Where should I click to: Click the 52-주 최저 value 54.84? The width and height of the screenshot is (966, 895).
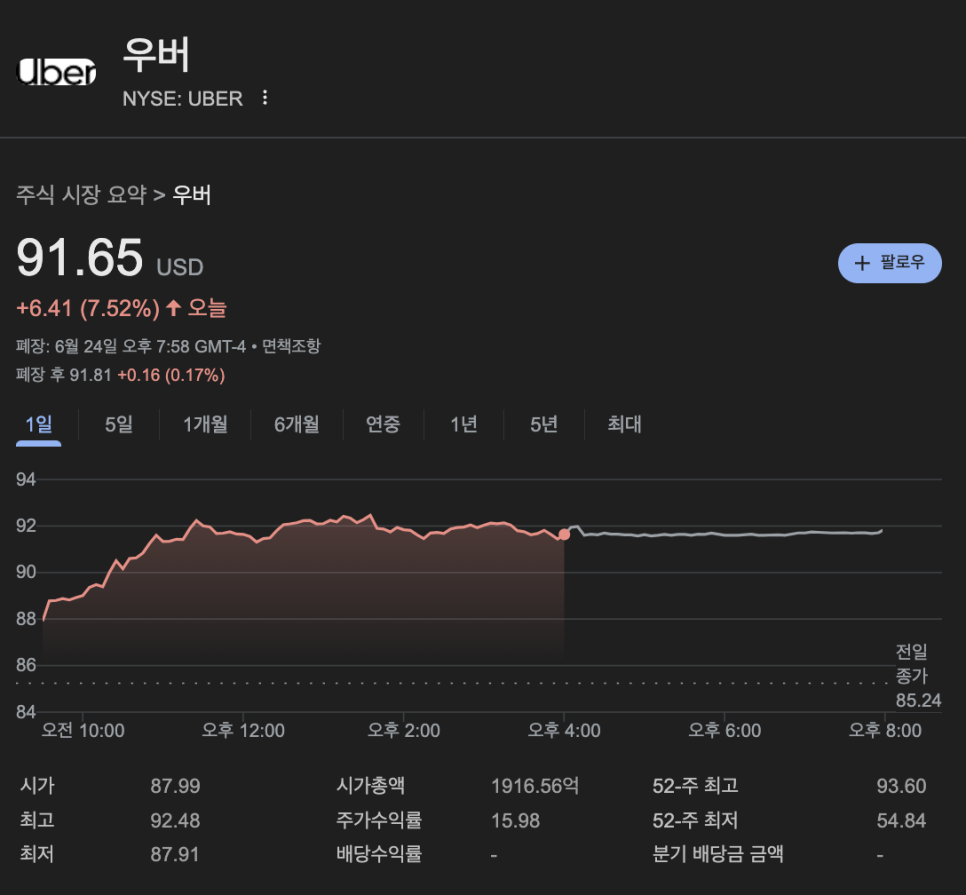pyautogui.click(x=901, y=820)
